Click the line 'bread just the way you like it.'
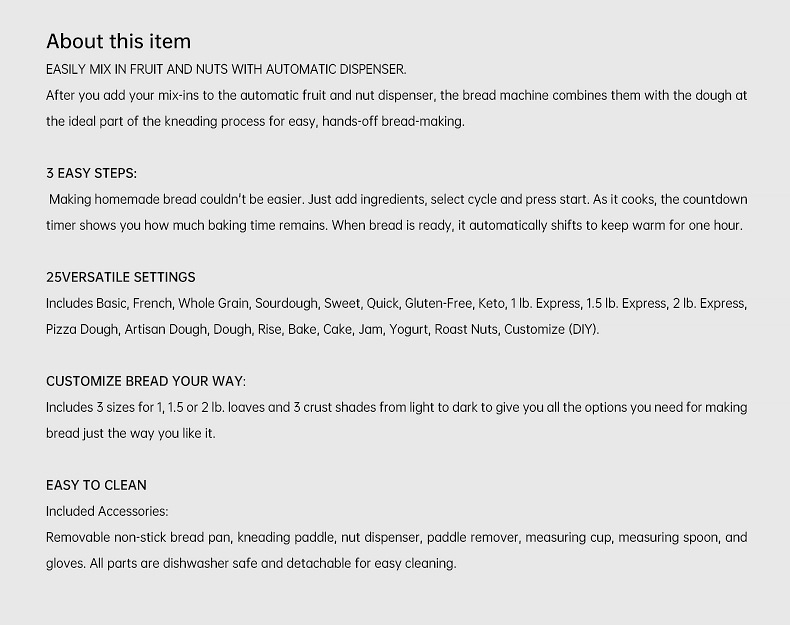 (x=130, y=433)
